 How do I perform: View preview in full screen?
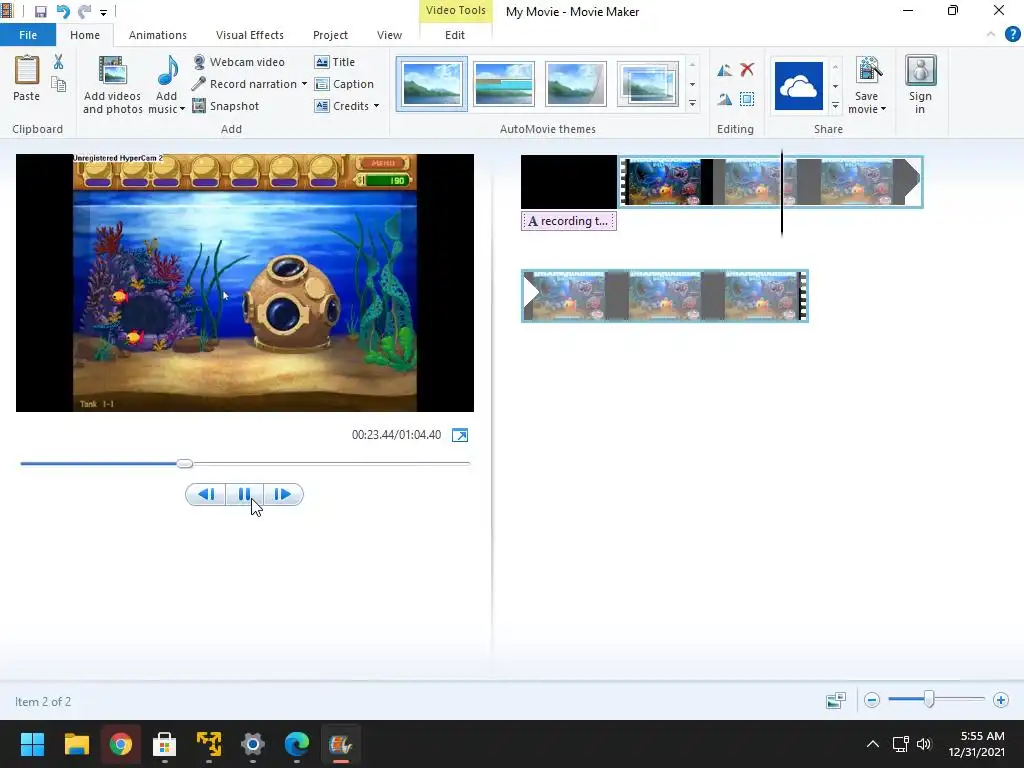pyautogui.click(x=460, y=436)
